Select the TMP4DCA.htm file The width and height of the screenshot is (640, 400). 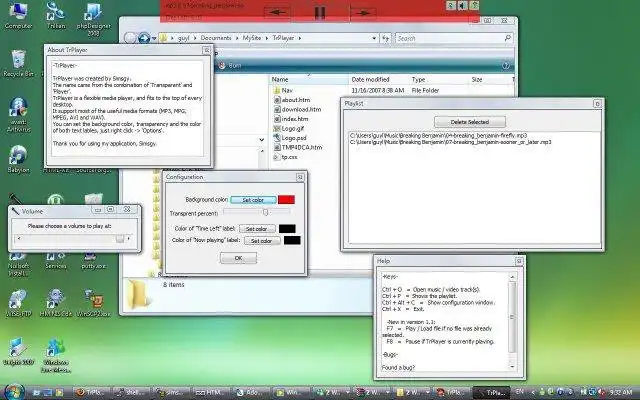pos(298,147)
